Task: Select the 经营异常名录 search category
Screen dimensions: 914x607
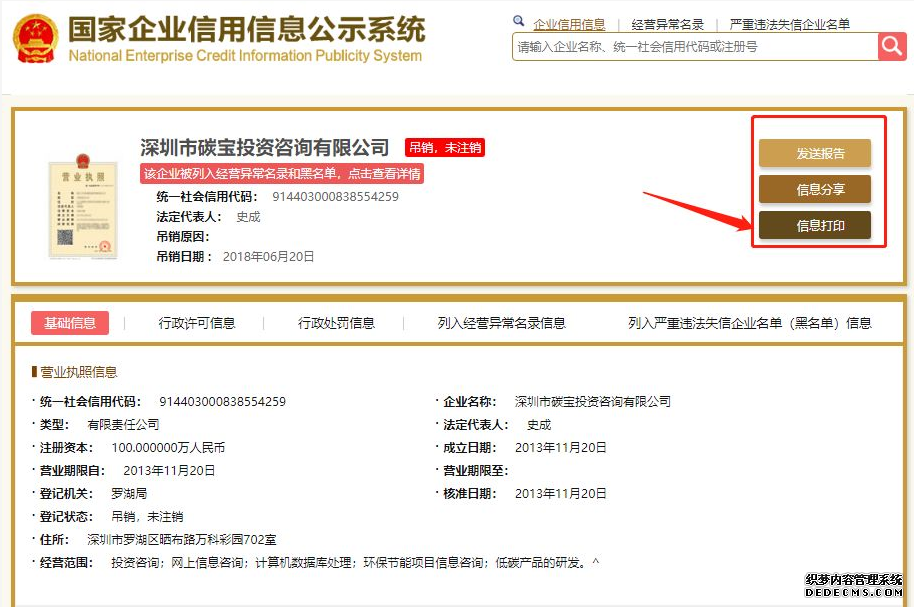Action: point(667,24)
